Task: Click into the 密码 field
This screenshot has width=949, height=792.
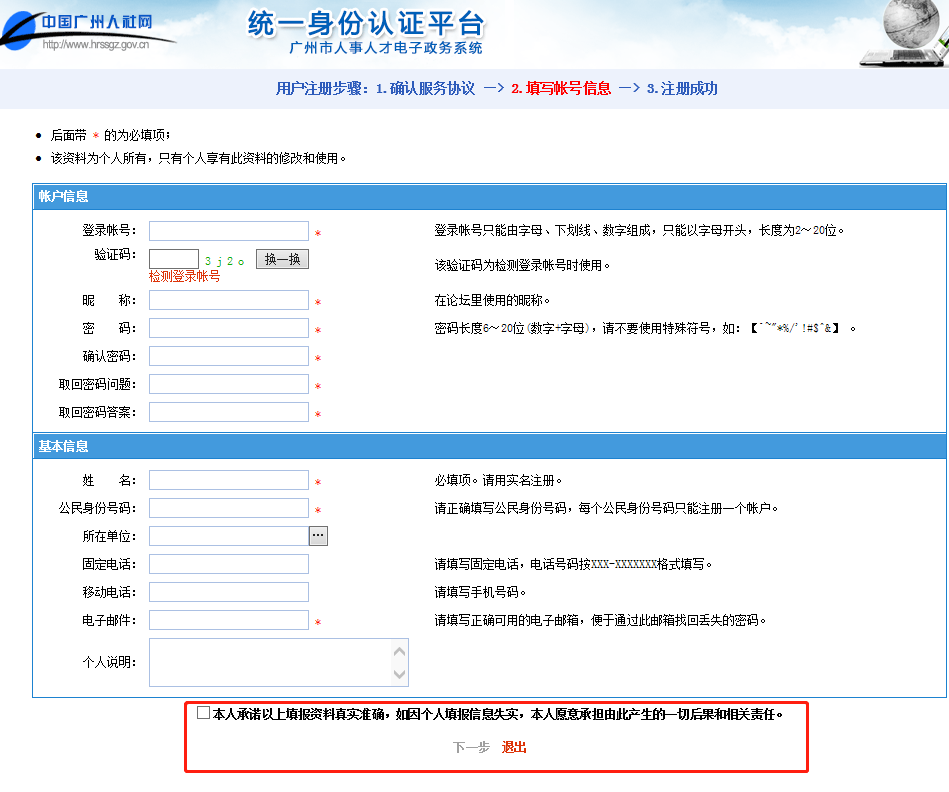Action: coord(229,328)
